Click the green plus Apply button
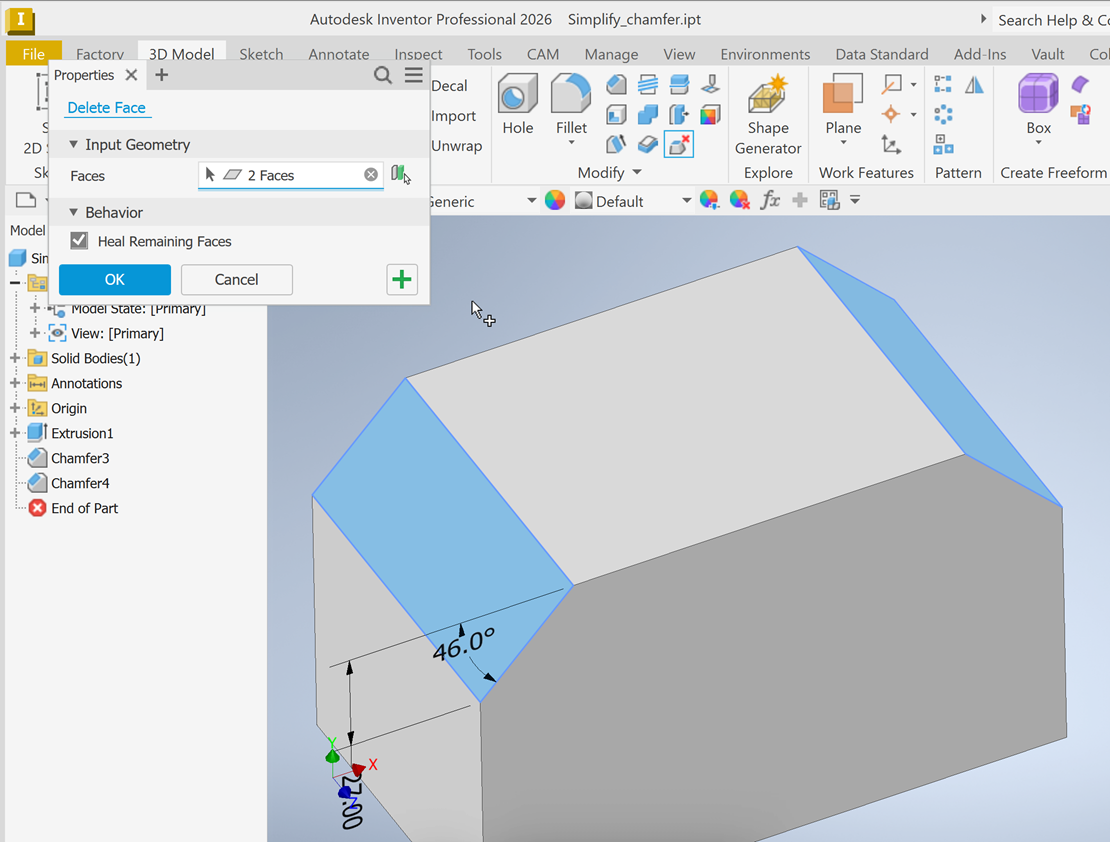Viewport: 1110px width, 842px height. tap(401, 279)
